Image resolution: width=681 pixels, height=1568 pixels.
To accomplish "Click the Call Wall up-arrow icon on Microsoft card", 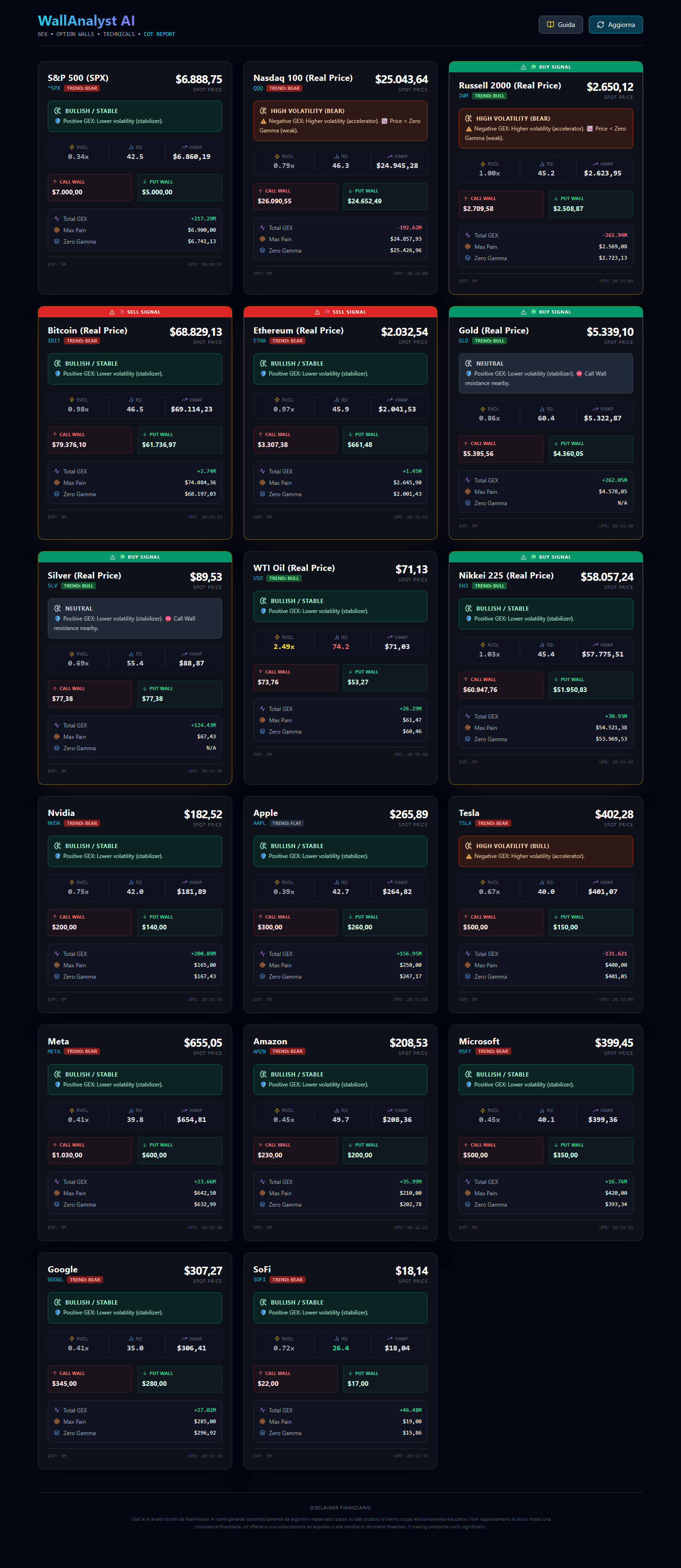I will (x=466, y=1145).
